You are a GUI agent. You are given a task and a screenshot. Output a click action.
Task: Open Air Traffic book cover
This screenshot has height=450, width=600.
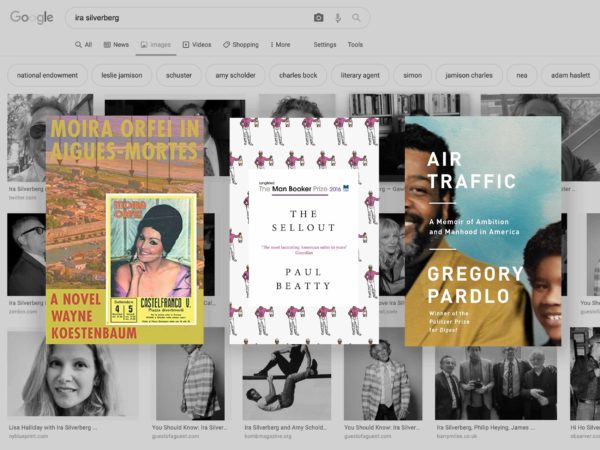483,231
